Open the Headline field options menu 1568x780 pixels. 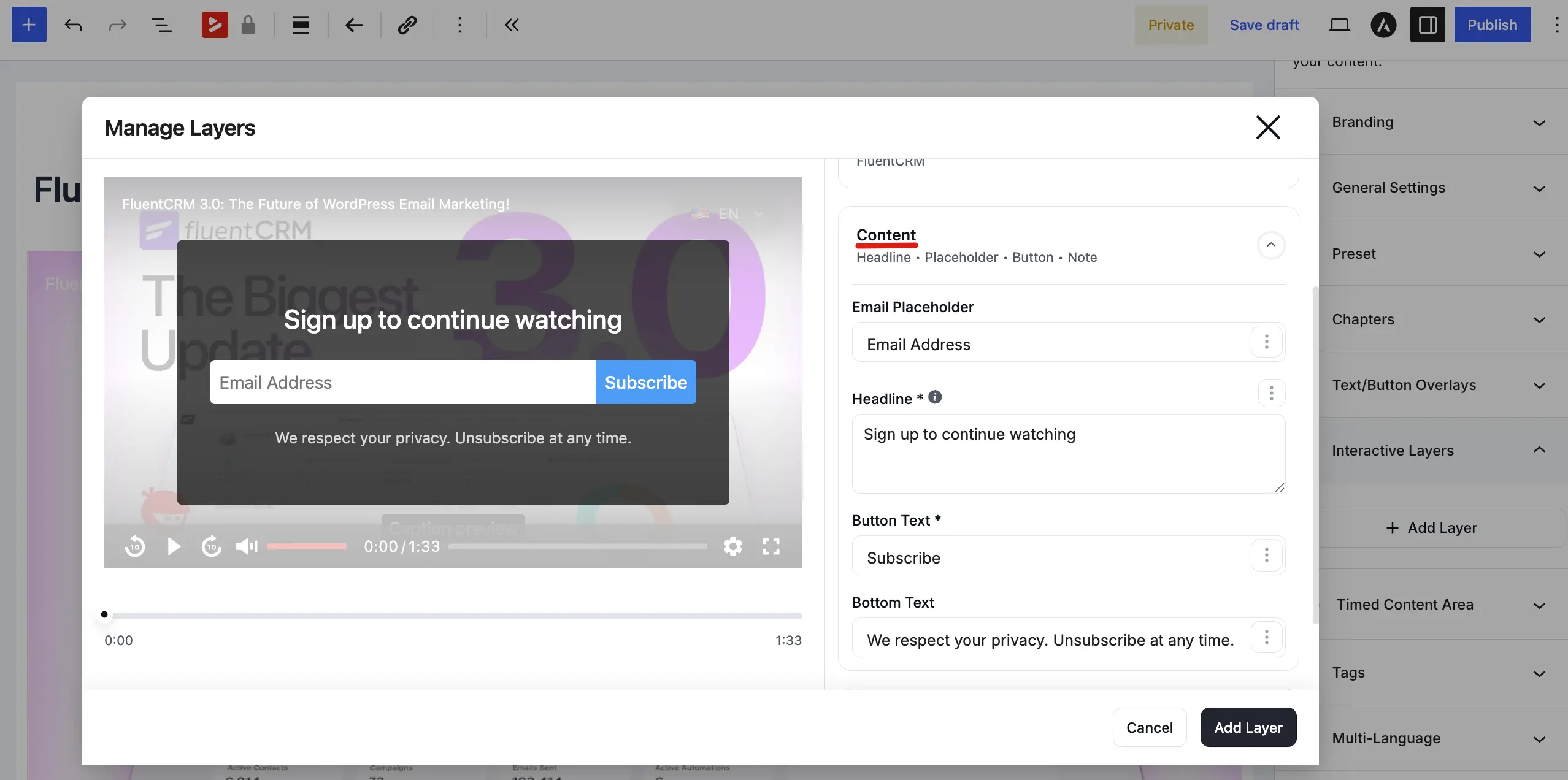coord(1272,393)
